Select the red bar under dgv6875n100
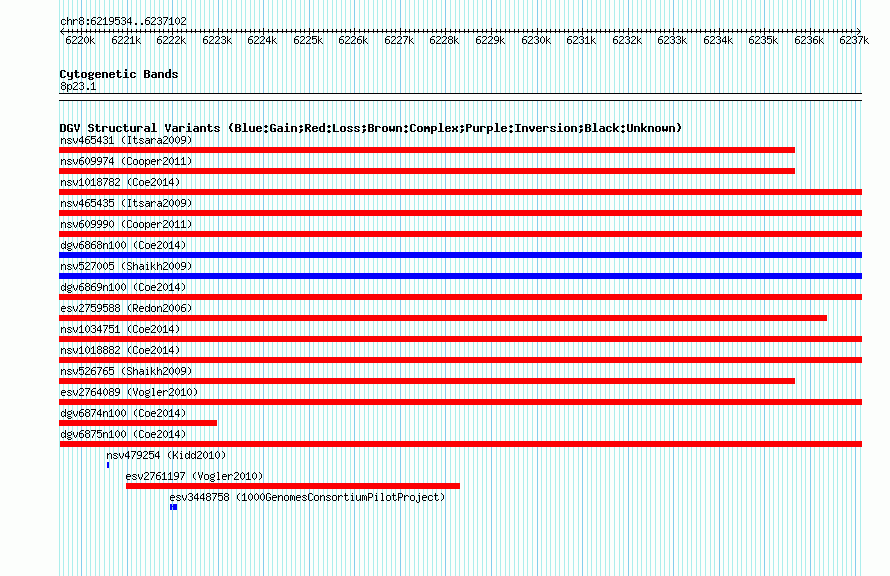 point(460,444)
